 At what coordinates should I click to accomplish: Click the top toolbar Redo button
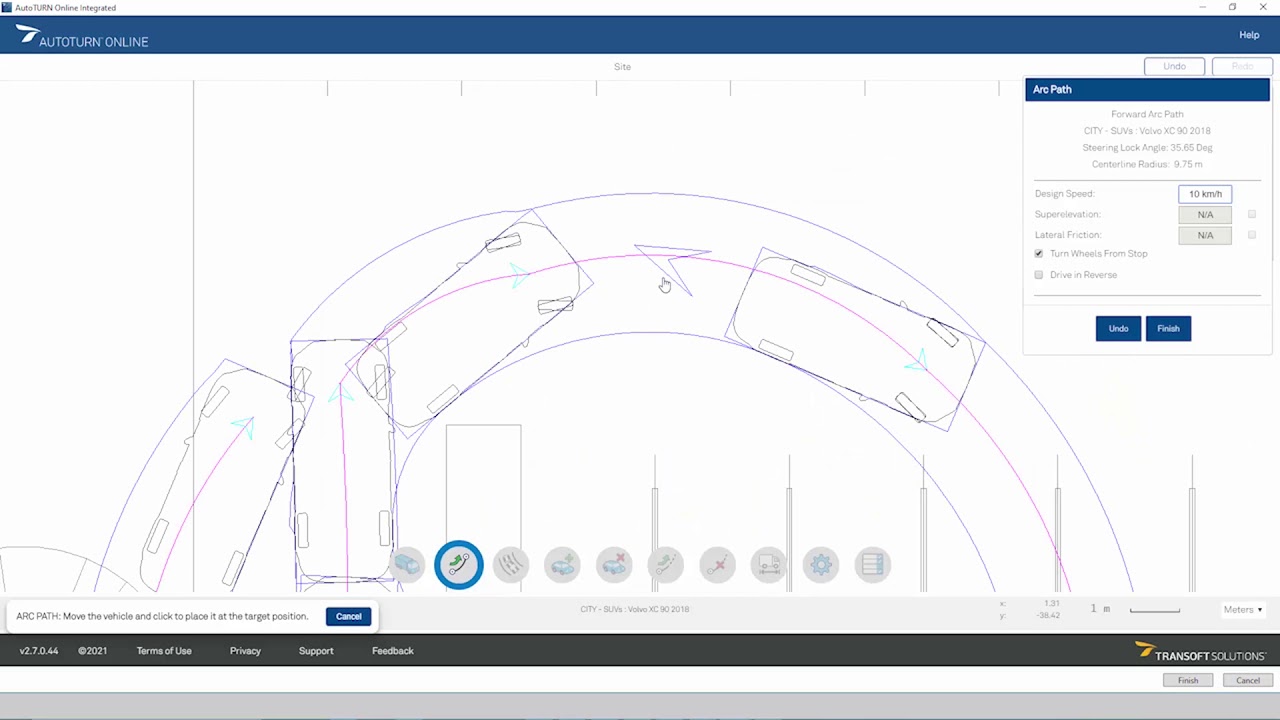pyautogui.click(x=1242, y=67)
